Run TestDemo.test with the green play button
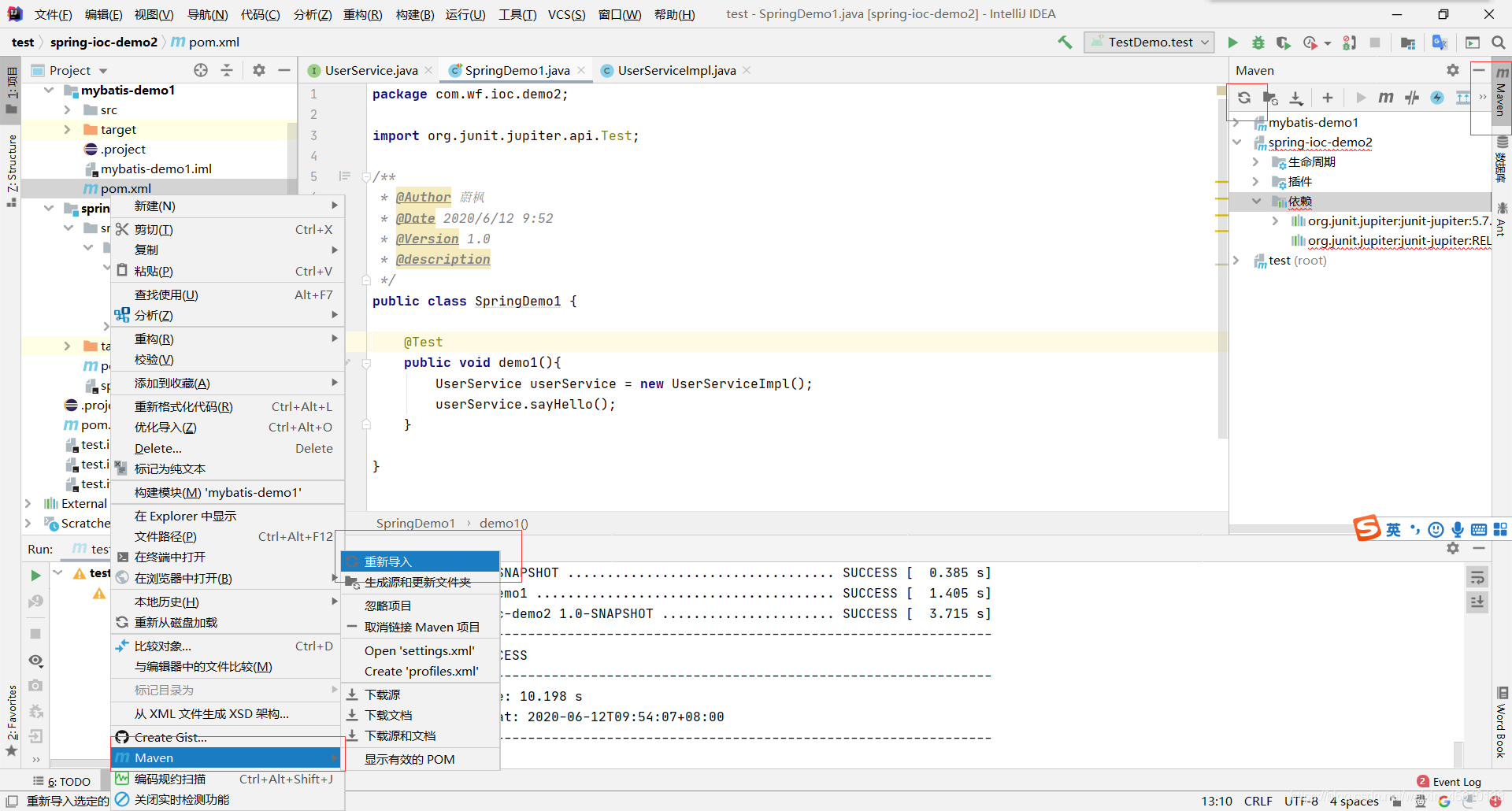Screen dimensions: 1512x811 [1233, 43]
